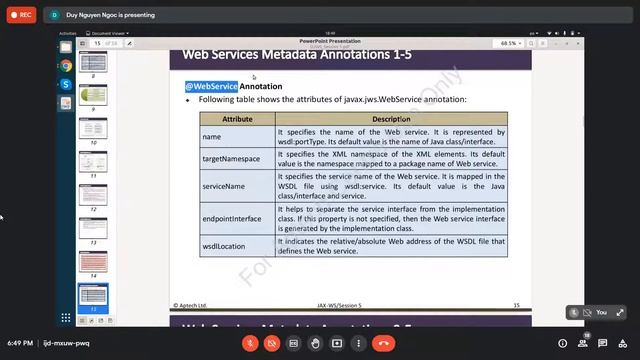Switch sidebar to thumbnails view
Viewport: 640px width, 360px height.
[82, 321]
